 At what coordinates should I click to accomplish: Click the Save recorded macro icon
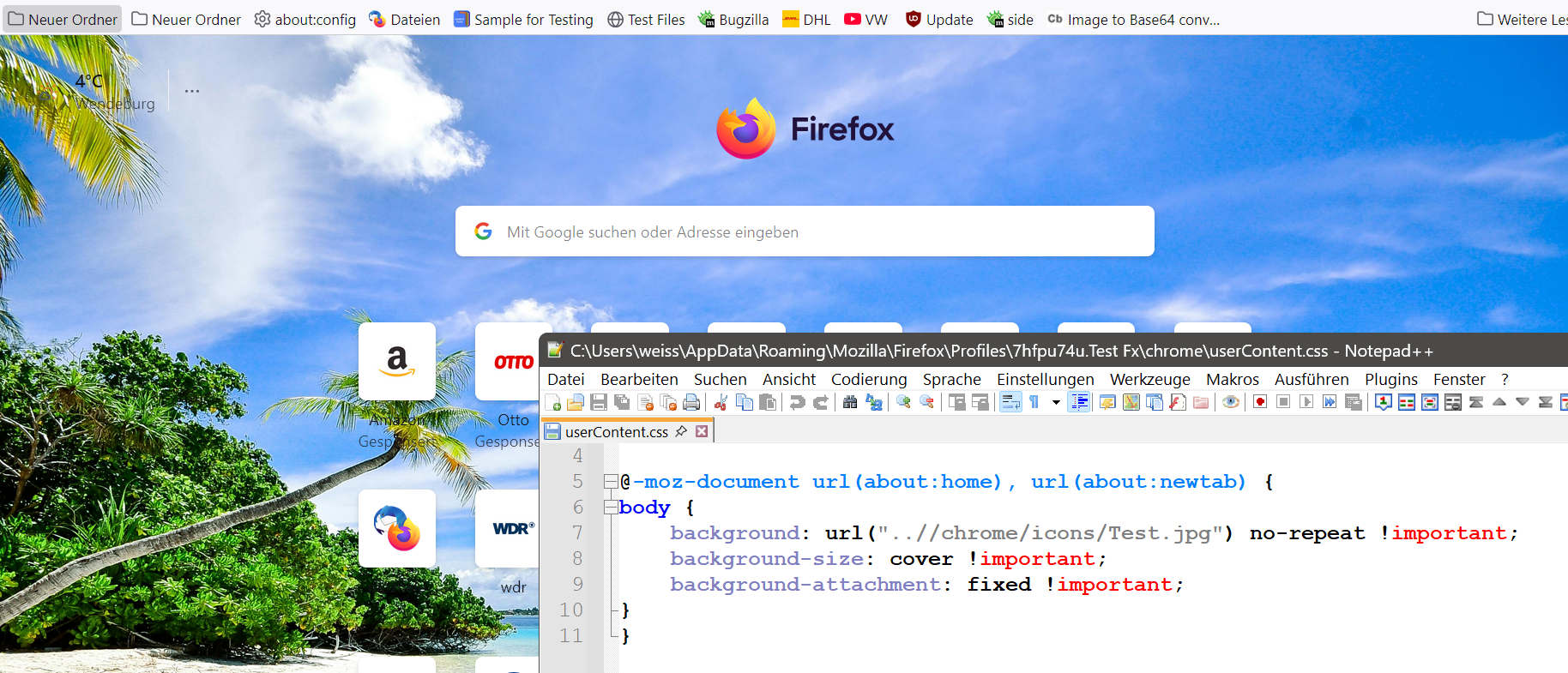[x=1354, y=402]
